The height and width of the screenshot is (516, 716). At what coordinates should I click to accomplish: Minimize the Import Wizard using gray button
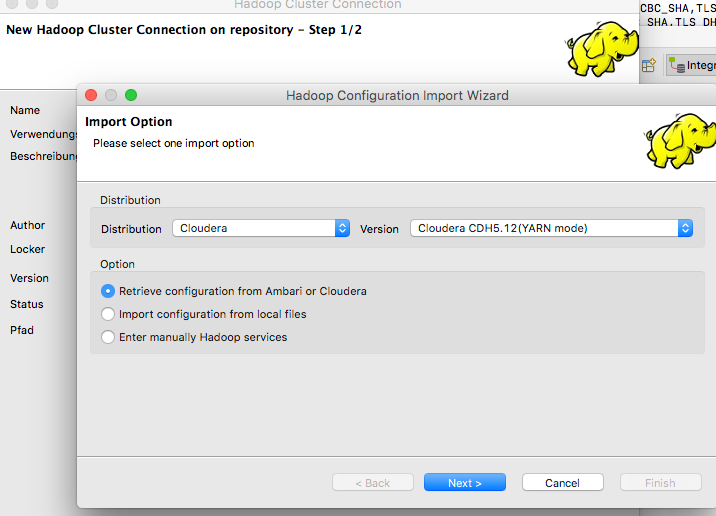111,95
